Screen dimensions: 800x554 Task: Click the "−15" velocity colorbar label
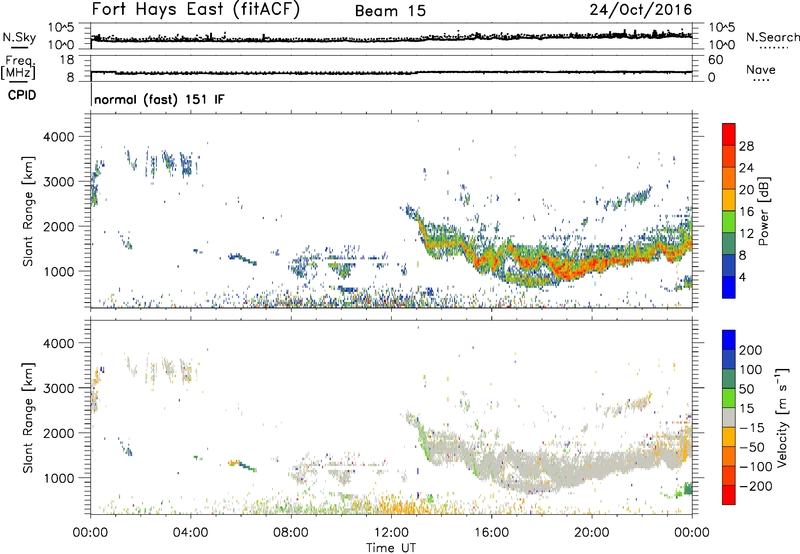(x=752, y=428)
